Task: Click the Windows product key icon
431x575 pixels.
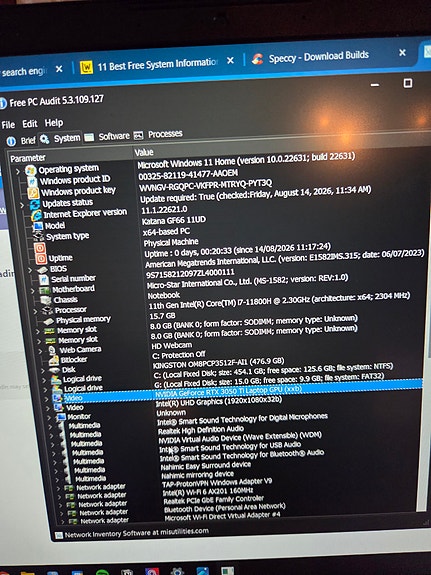Action: point(33,193)
